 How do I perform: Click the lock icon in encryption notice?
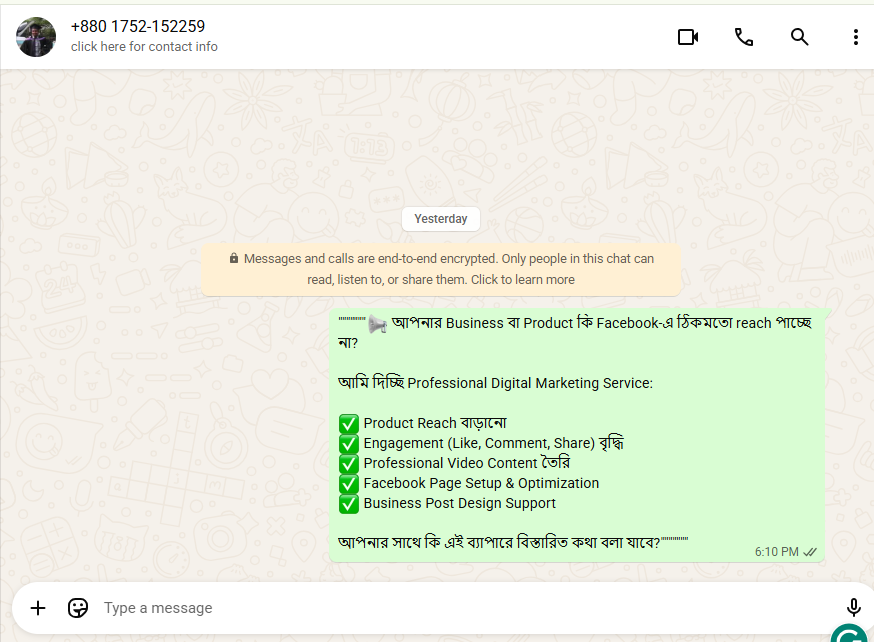pos(234,258)
